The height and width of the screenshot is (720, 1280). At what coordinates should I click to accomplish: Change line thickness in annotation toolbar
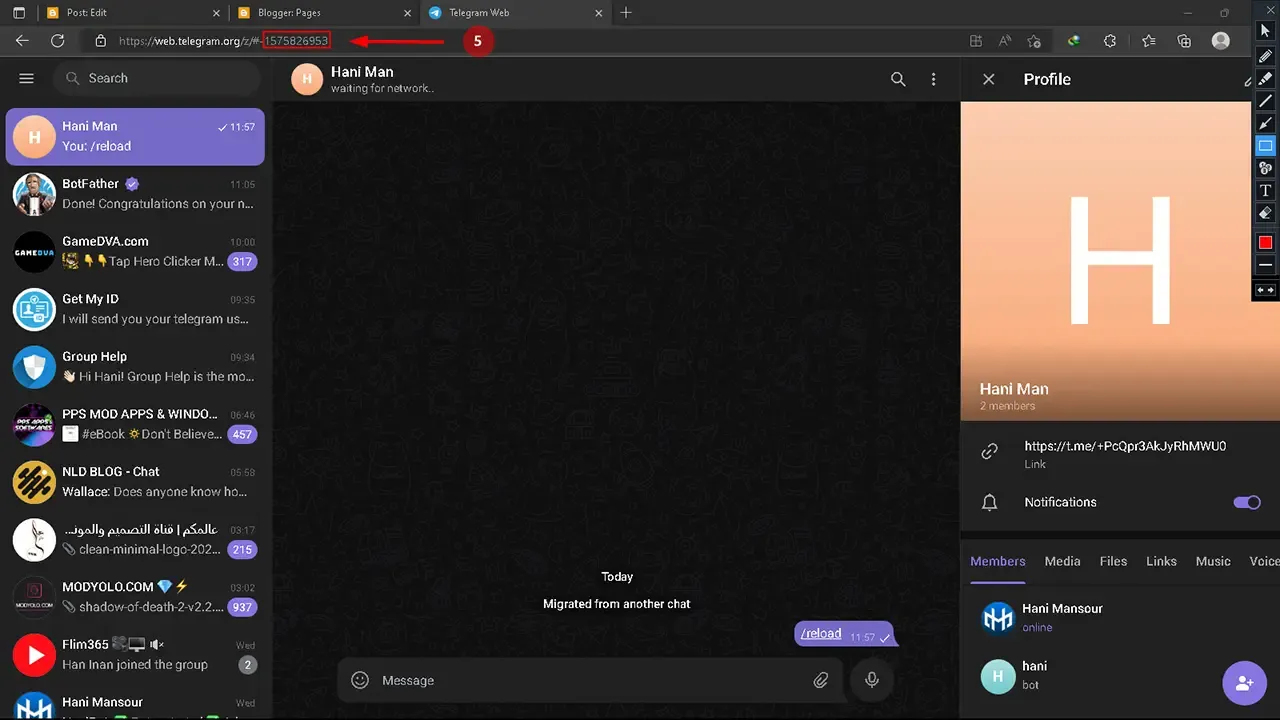1265,265
